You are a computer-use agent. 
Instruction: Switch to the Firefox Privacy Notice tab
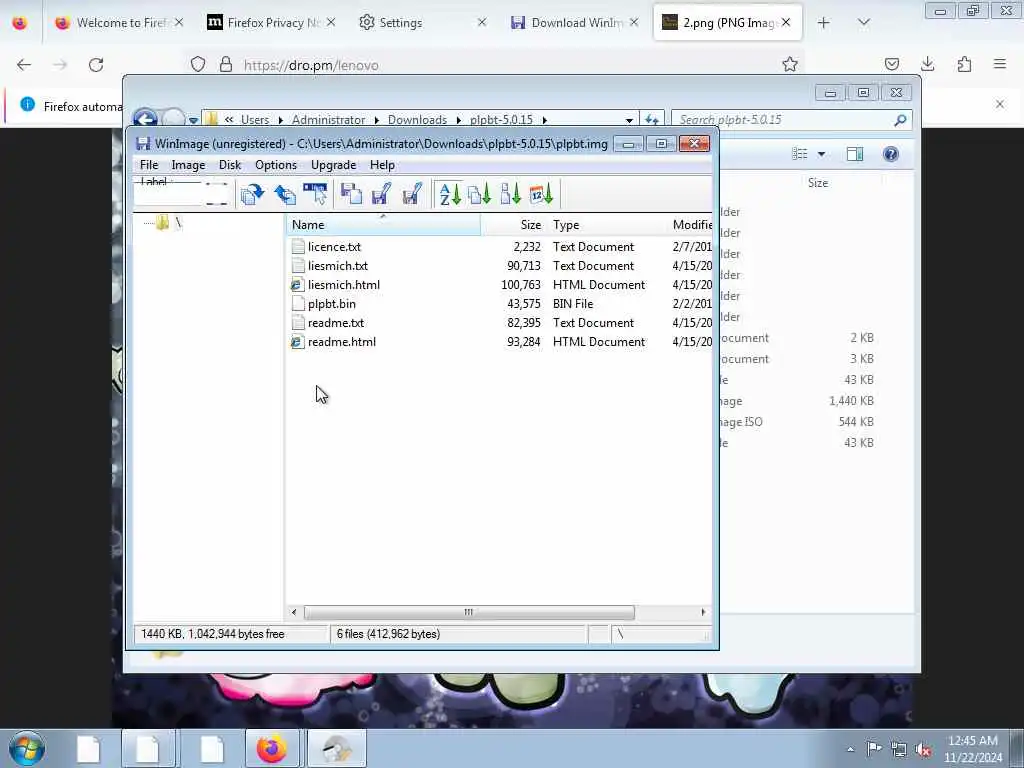[271, 23]
